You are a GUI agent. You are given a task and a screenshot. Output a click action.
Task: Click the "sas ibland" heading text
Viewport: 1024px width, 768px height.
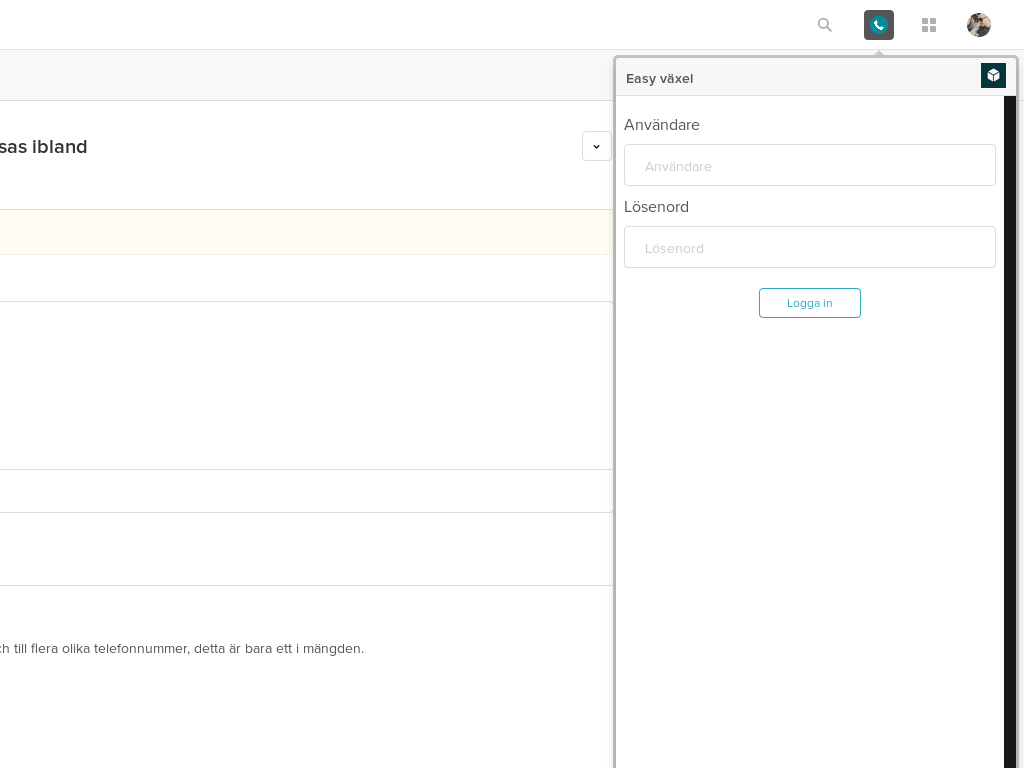pos(44,147)
